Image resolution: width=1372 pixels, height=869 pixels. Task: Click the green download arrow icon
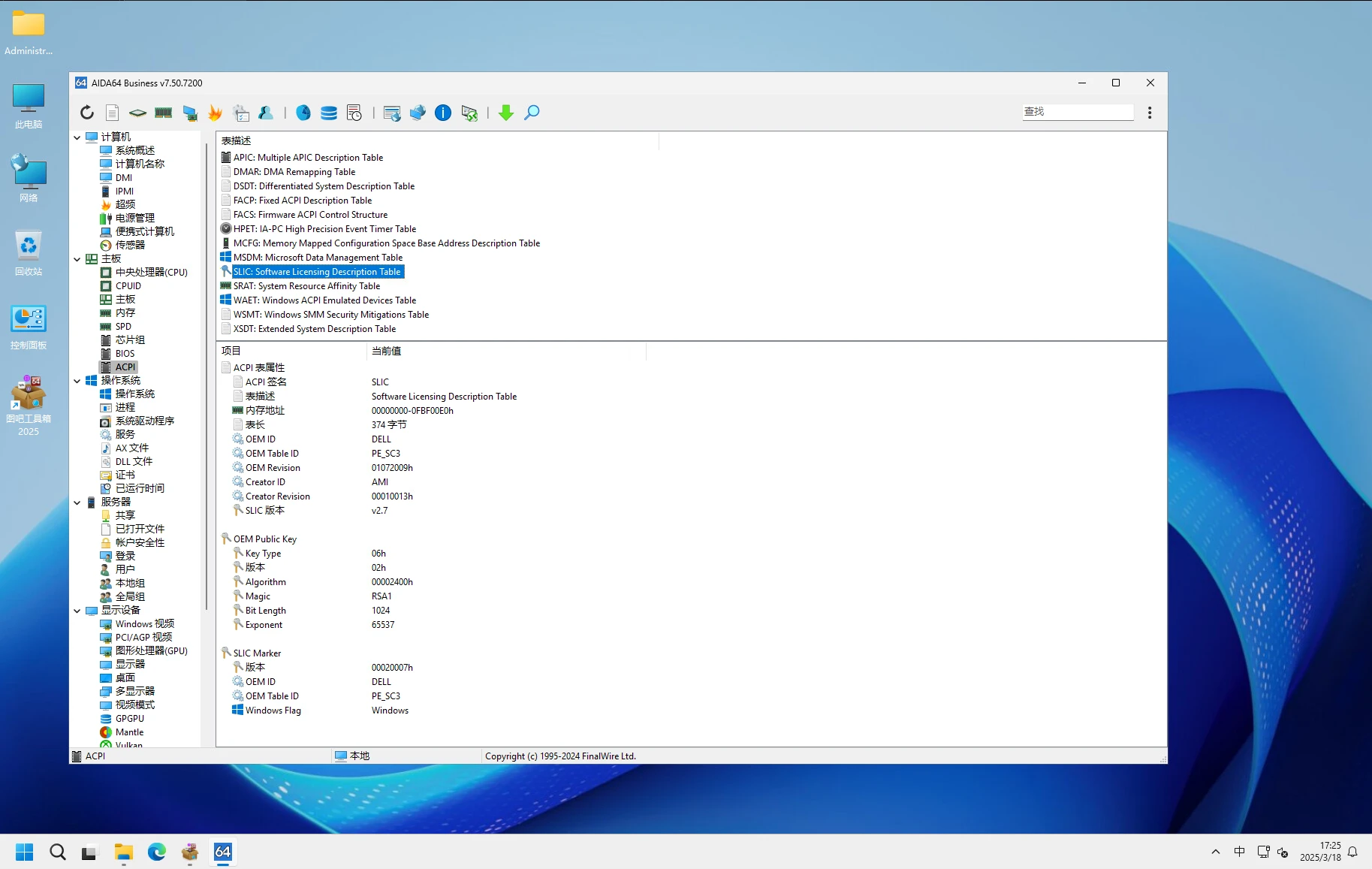506,113
